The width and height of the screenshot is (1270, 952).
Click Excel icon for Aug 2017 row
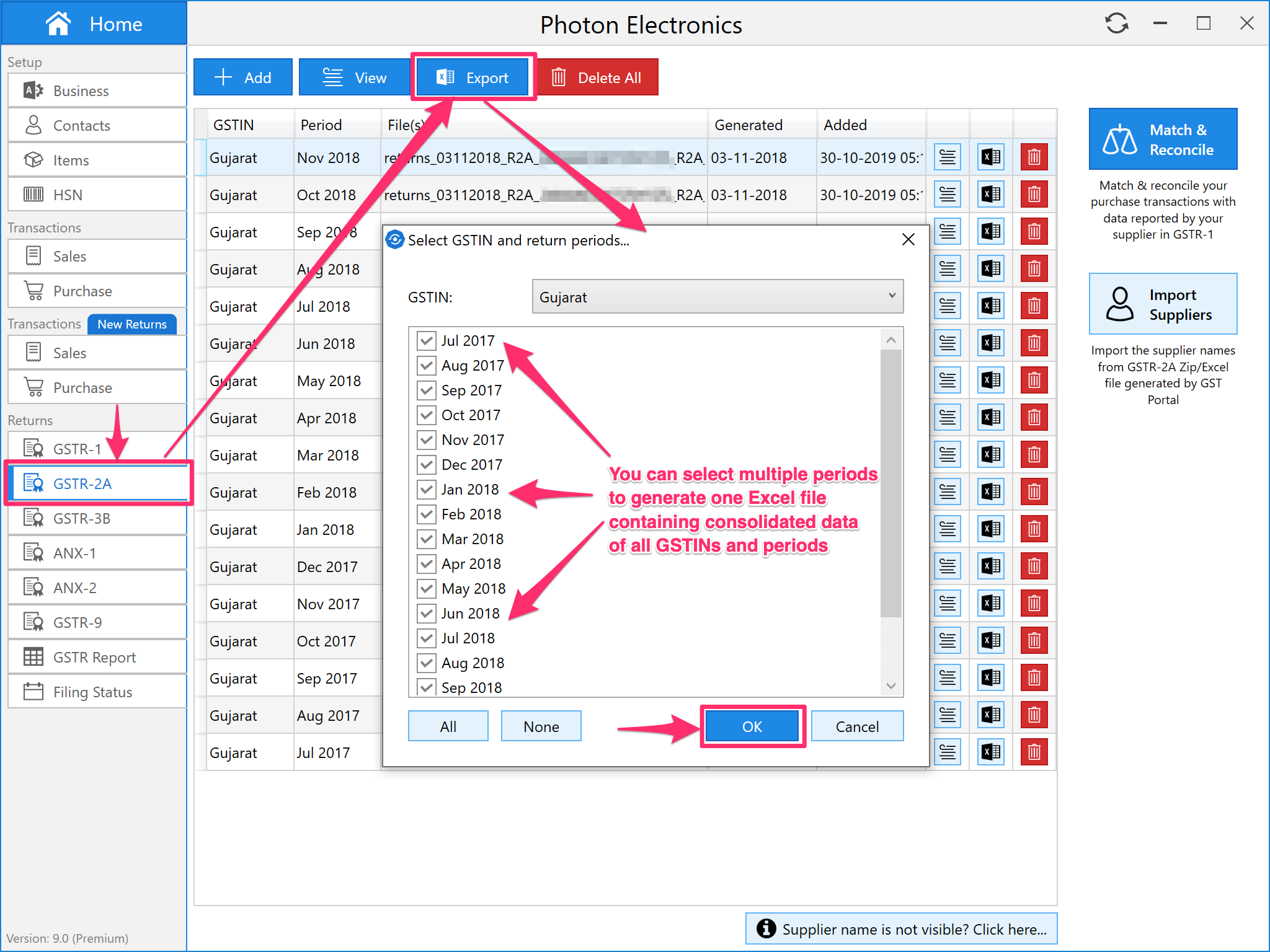coord(990,715)
